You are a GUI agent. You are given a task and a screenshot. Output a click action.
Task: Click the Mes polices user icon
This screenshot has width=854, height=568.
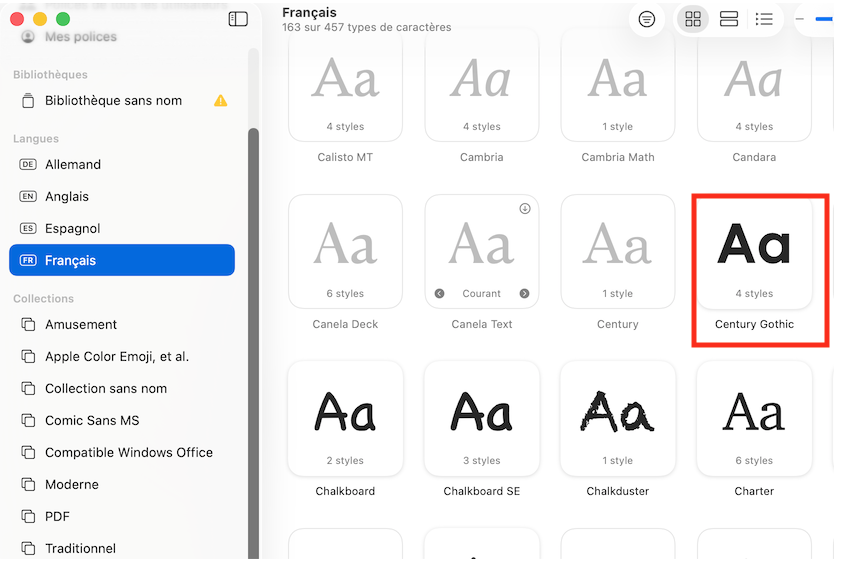coord(28,36)
